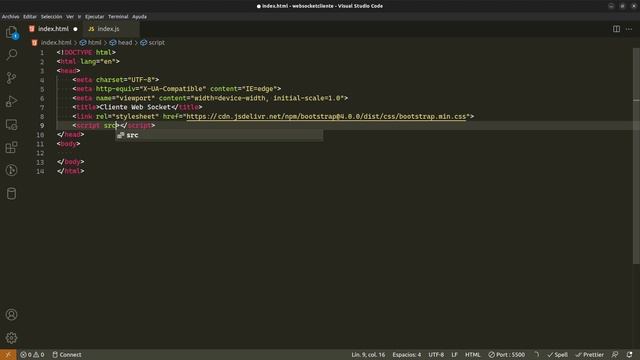Image resolution: width=640 pixels, height=360 pixels.
Task: Open notifications bell in status bar
Action: coord(629,355)
